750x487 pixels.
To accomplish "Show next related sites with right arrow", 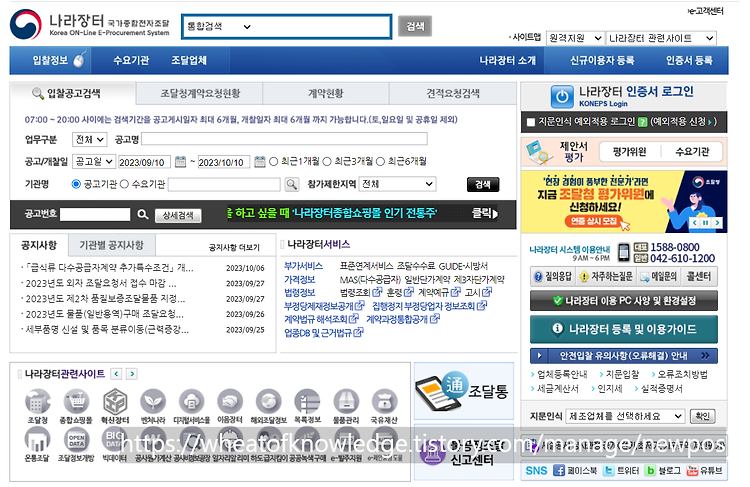I will point(132,374).
